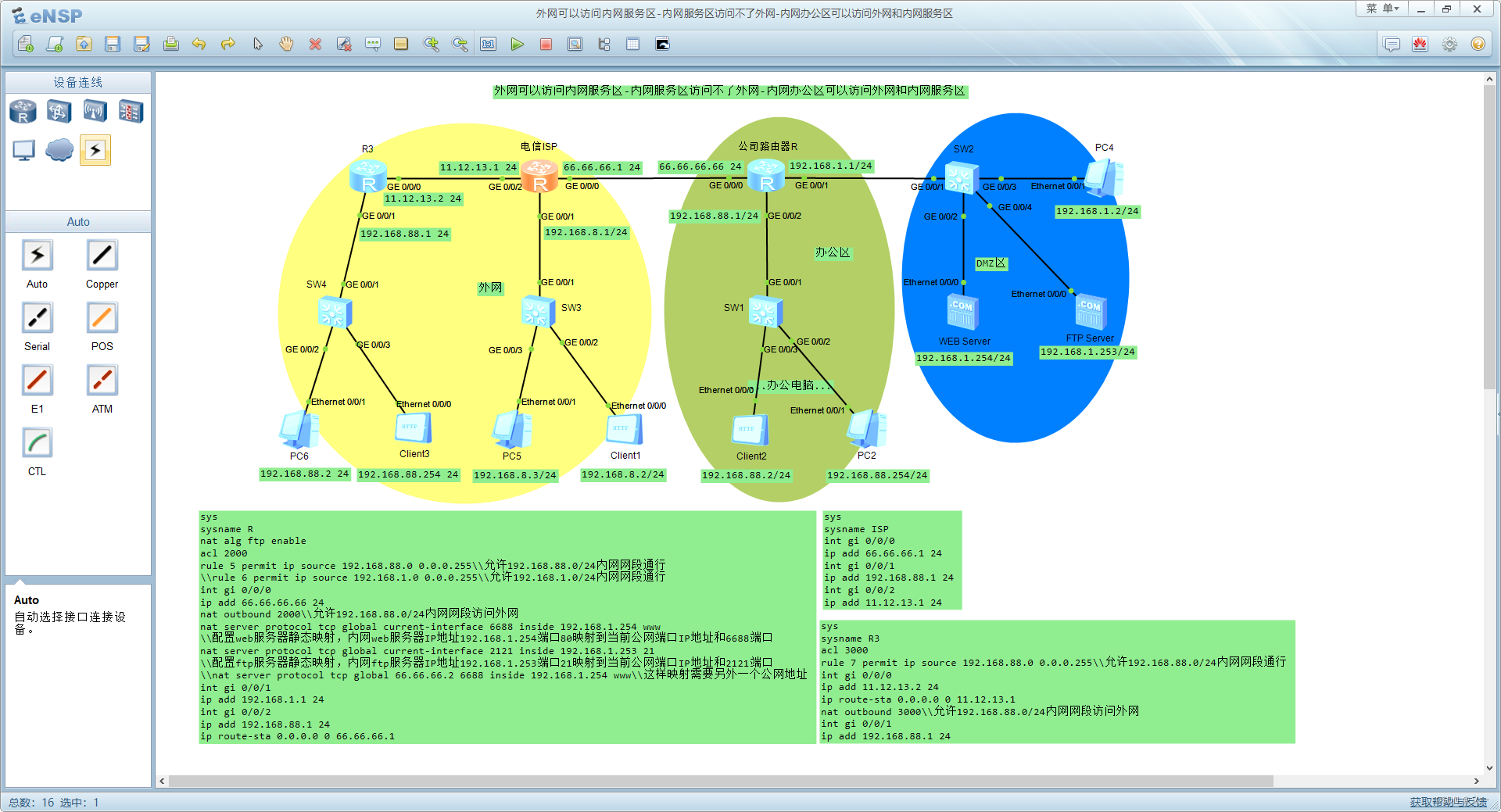
Task: Select the yellow rectangle drawing tool
Action: 401,44
